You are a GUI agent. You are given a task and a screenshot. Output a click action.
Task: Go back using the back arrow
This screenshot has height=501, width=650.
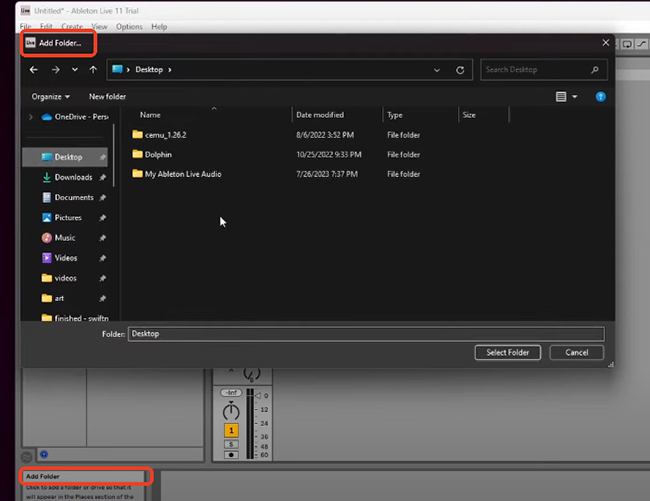34,70
